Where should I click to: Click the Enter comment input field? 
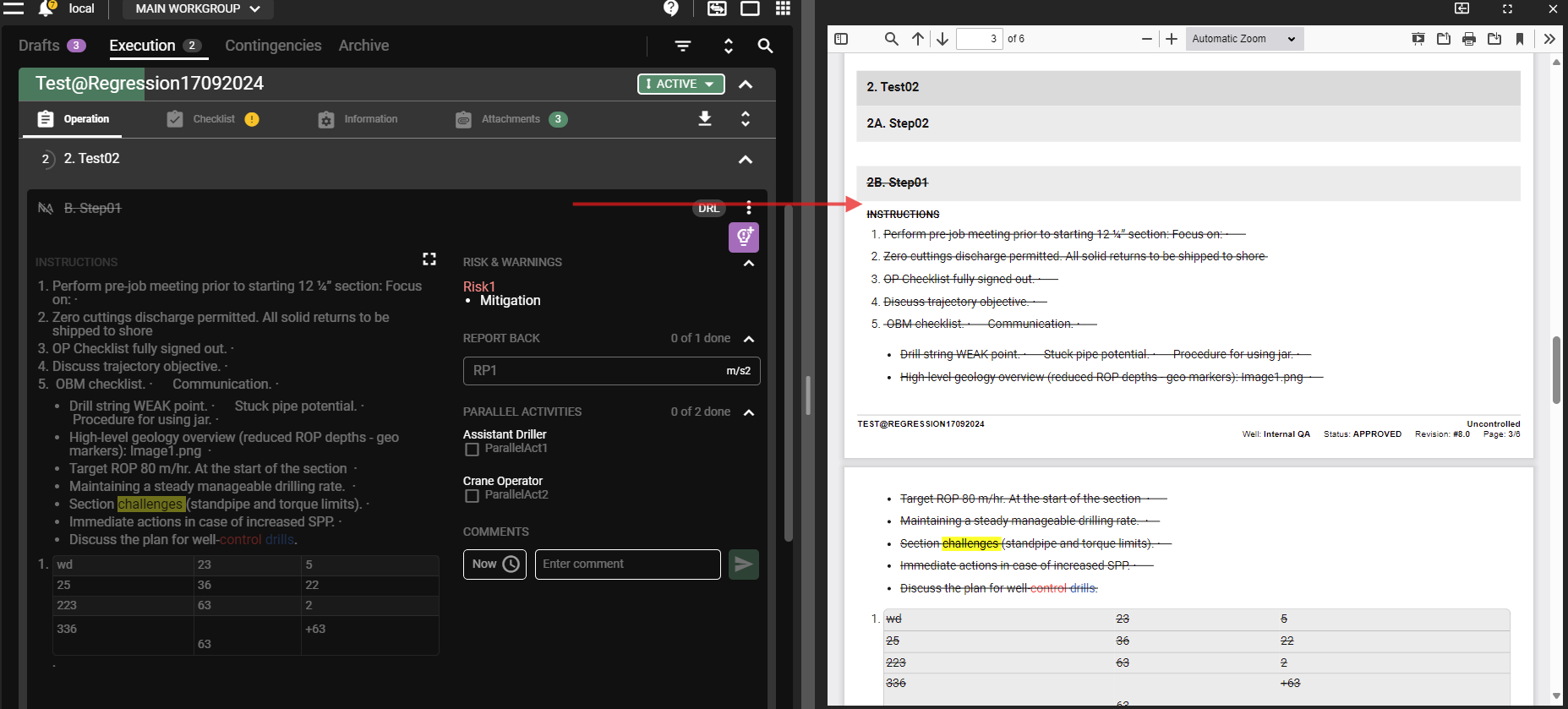click(x=627, y=564)
